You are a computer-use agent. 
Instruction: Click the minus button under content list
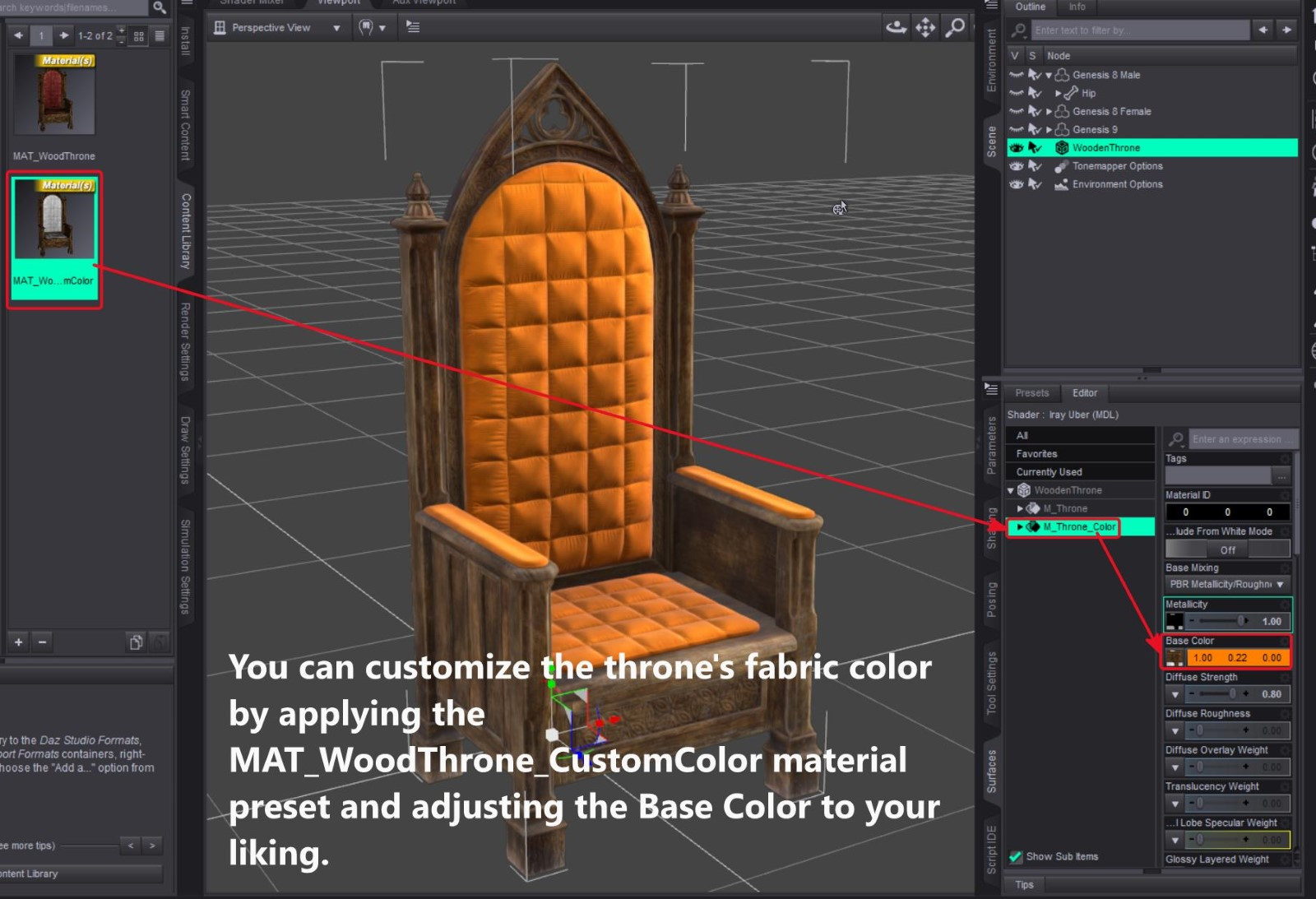42,642
